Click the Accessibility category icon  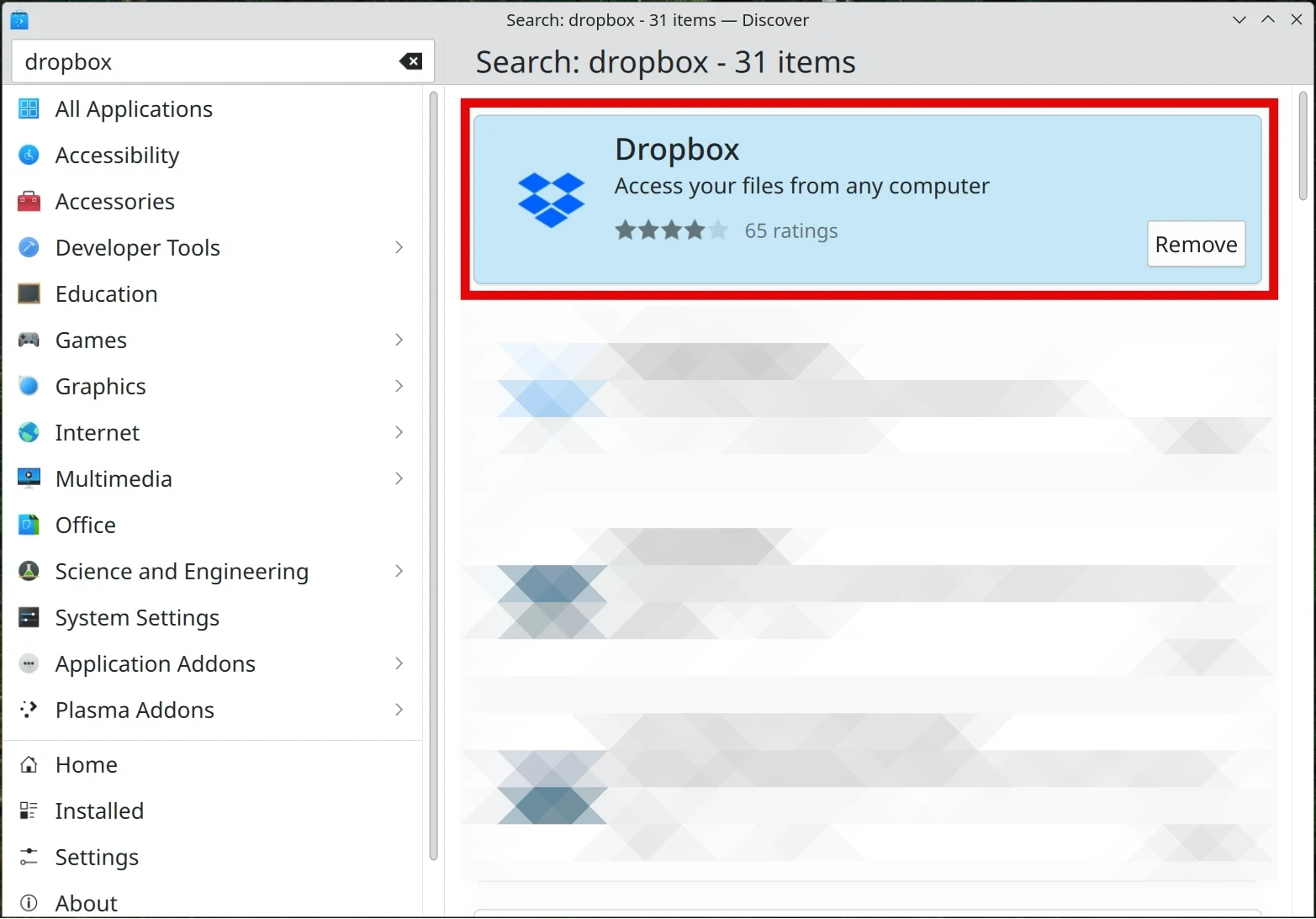point(29,155)
